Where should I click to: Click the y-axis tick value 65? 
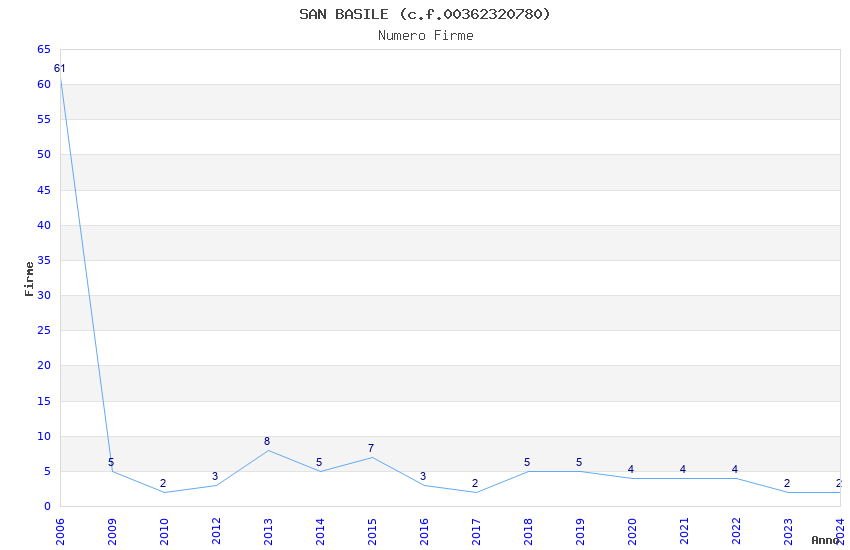[x=44, y=49]
